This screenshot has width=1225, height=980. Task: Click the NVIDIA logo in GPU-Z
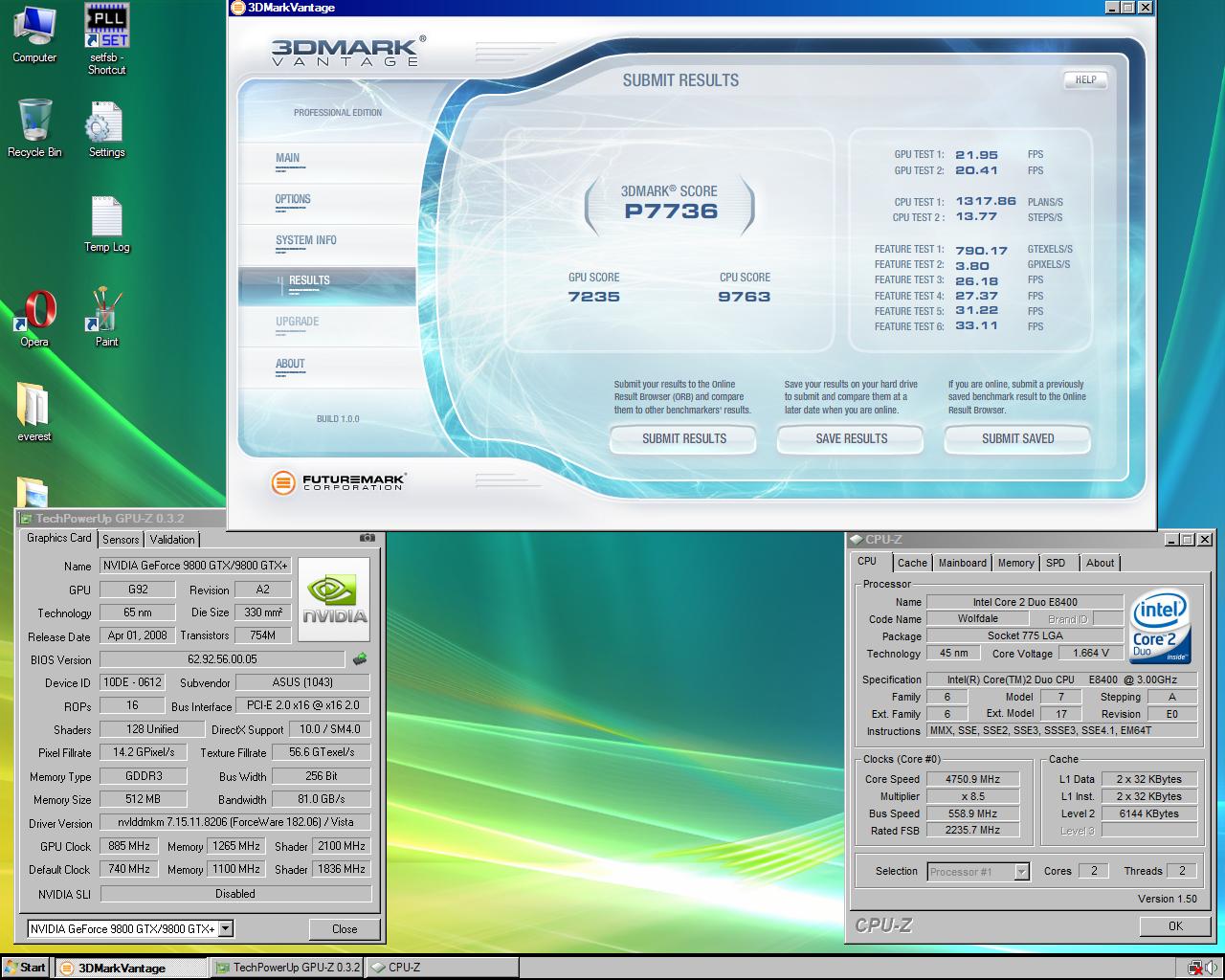(x=334, y=600)
